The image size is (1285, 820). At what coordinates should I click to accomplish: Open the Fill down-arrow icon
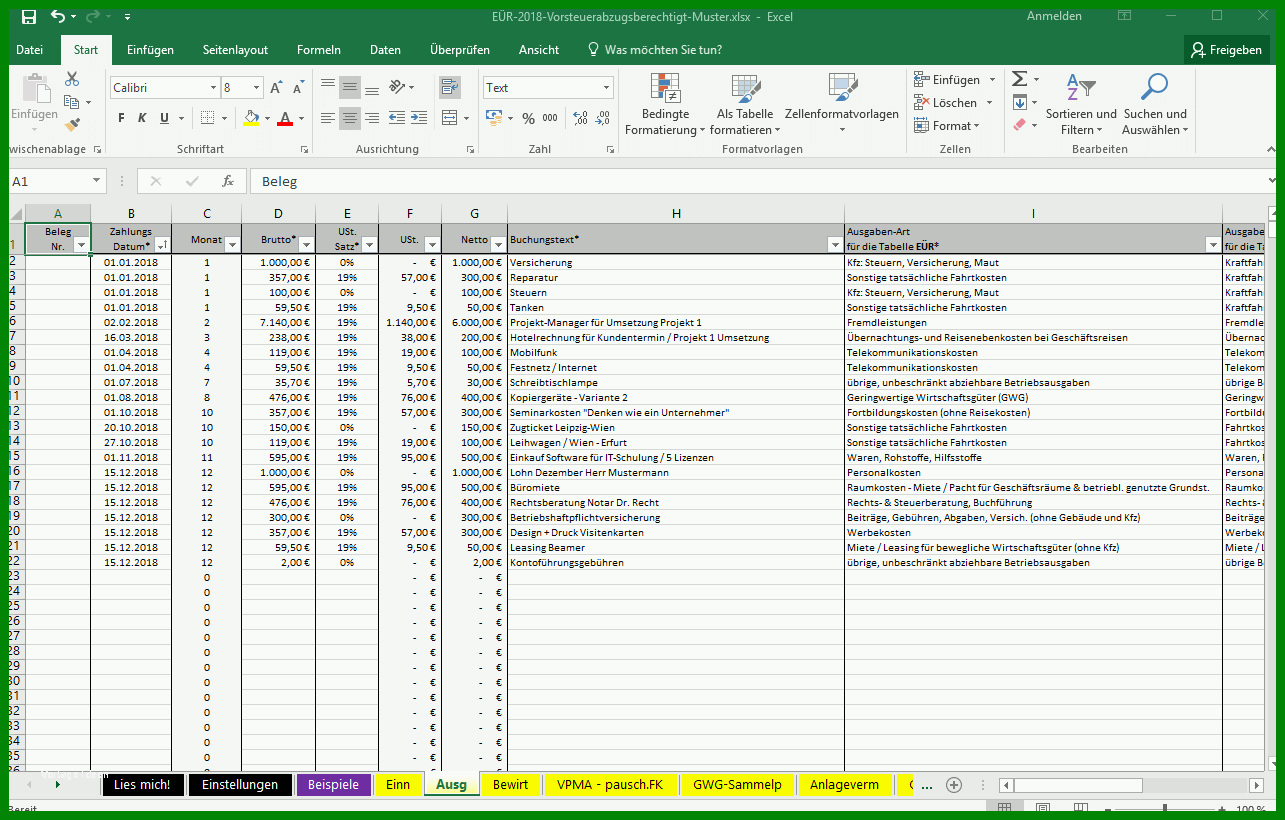click(x=1019, y=102)
